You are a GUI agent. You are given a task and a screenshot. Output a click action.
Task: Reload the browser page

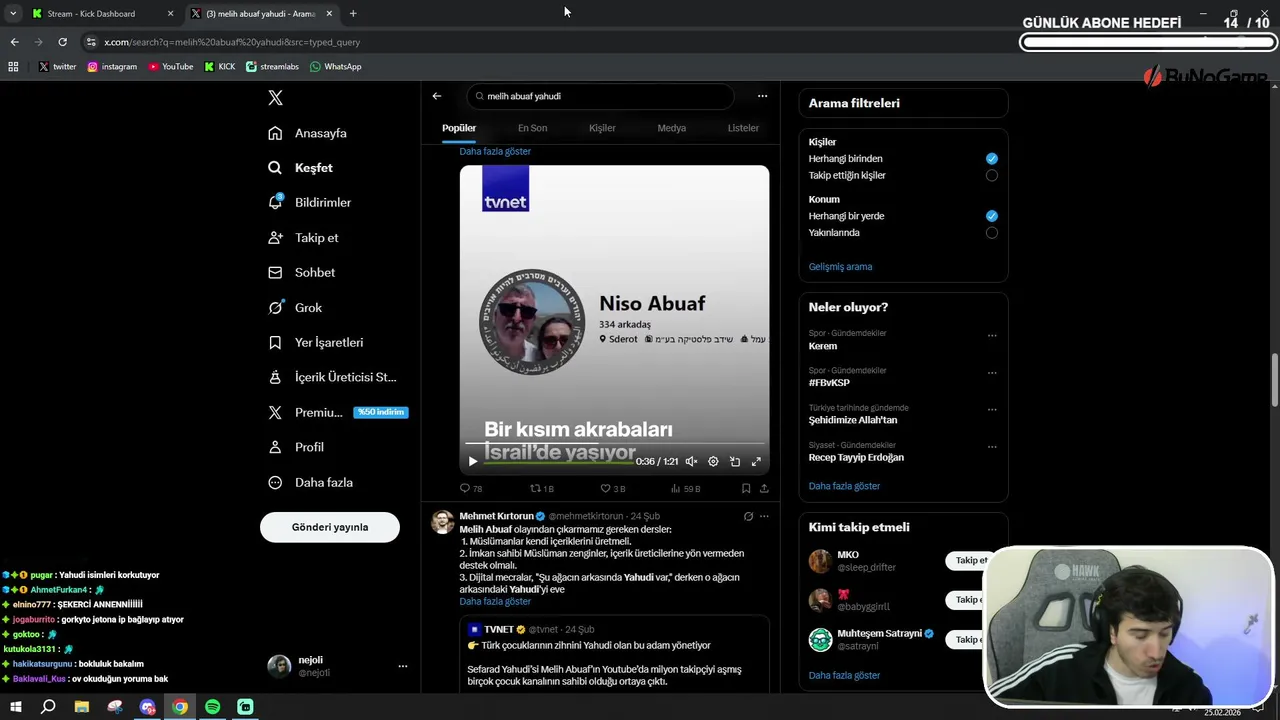pyautogui.click(x=62, y=42)
